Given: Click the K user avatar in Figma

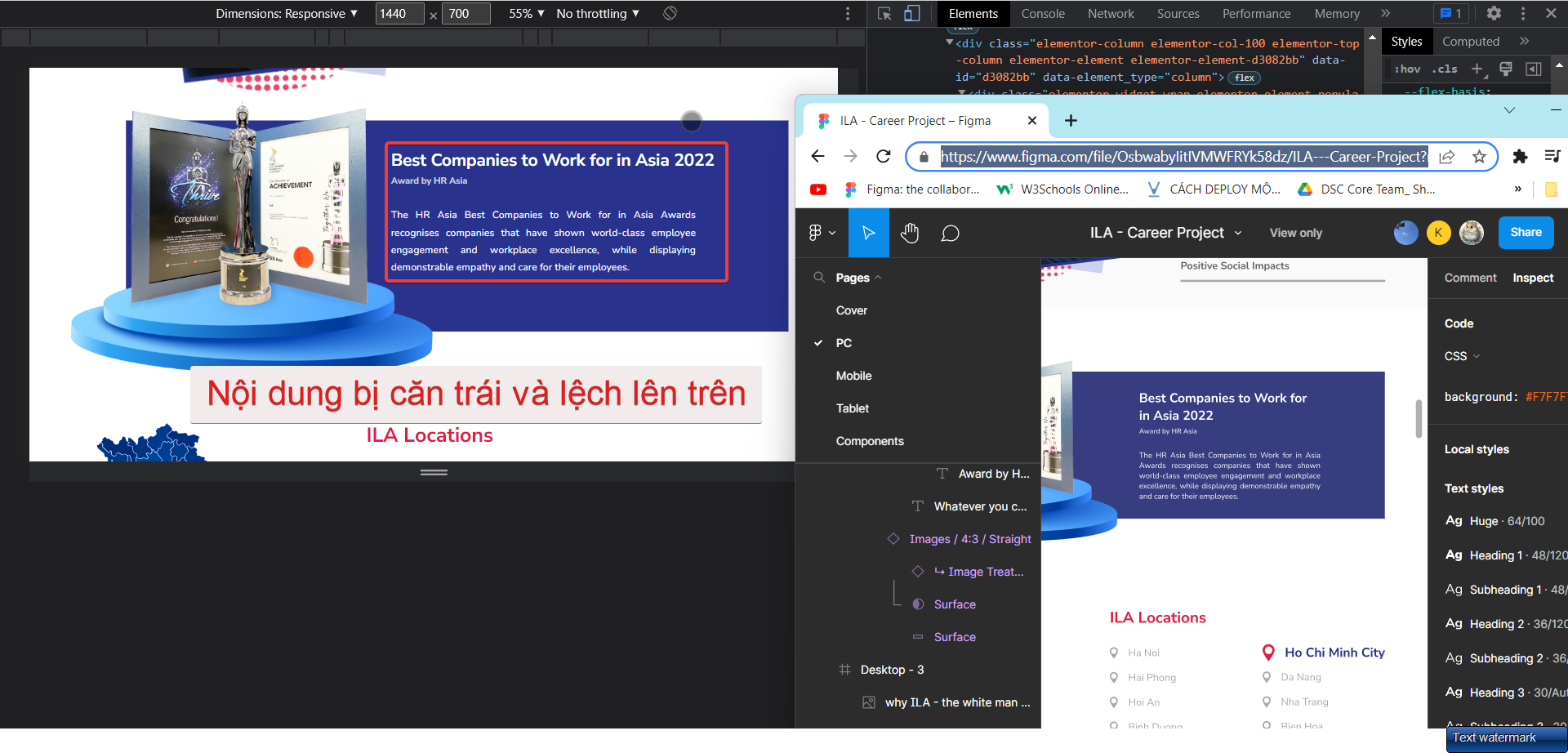Looking at the screenshot, I should click(x=1438, y=233).
